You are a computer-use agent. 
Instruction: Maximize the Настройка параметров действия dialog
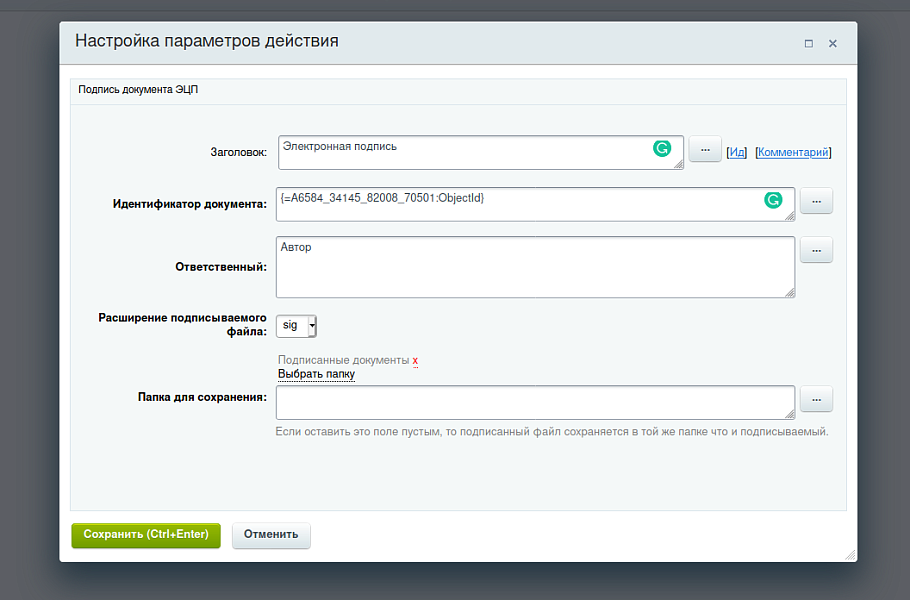pyautogui.click(x=808, y=43)
